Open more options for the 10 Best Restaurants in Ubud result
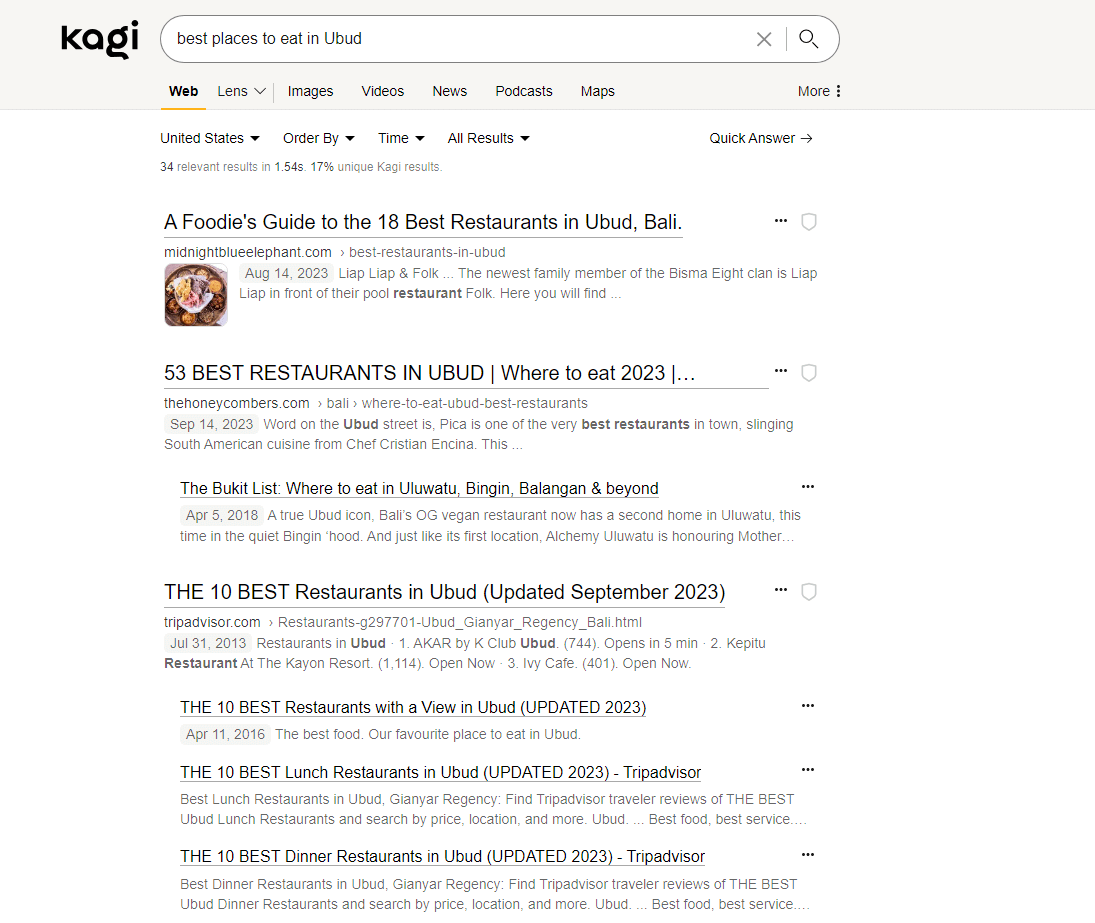Image resolution: width=1095 pixels, height=923 pixels. tap(781, 590)
